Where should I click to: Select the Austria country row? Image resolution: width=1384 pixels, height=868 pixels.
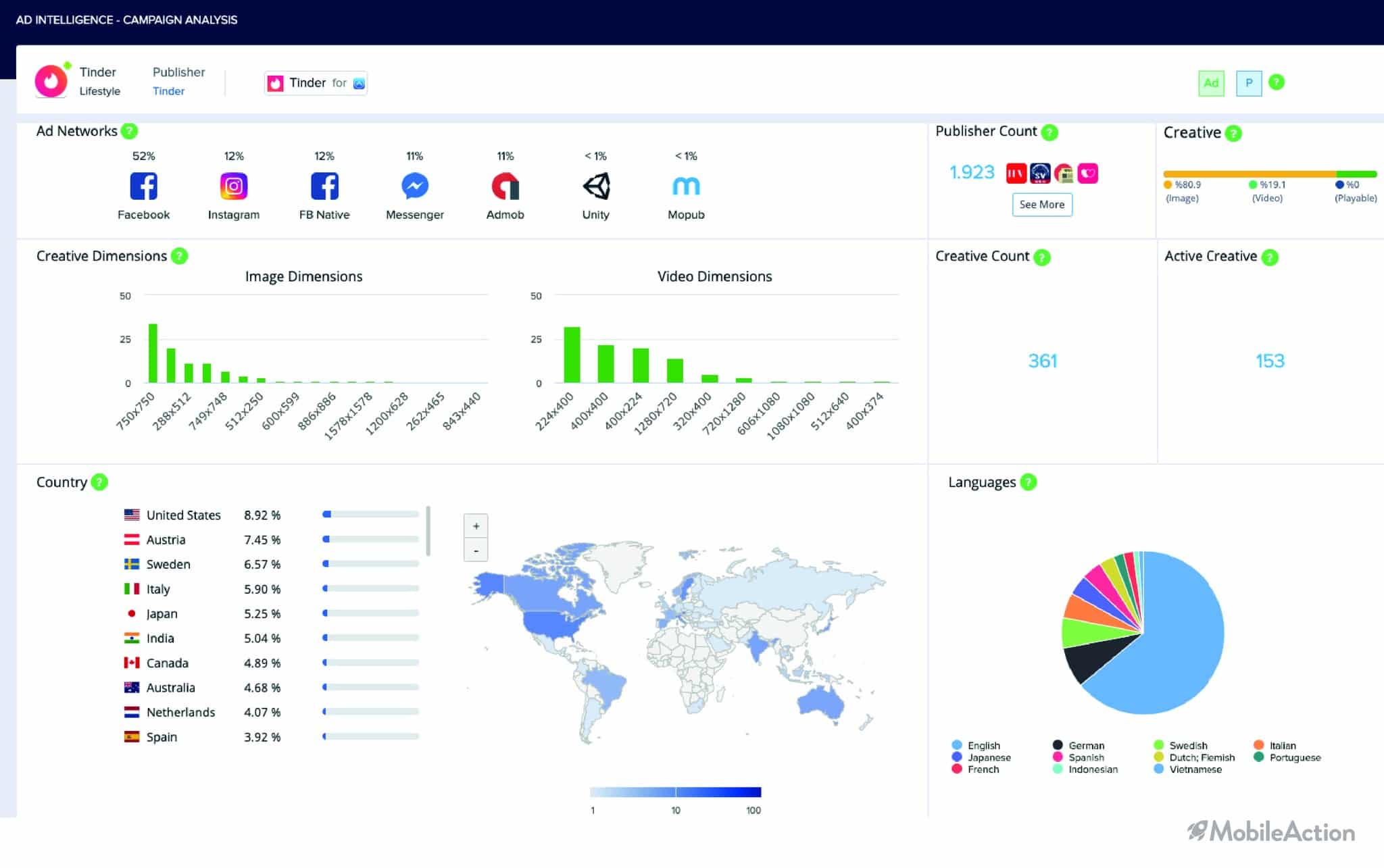tap(270, 540)
